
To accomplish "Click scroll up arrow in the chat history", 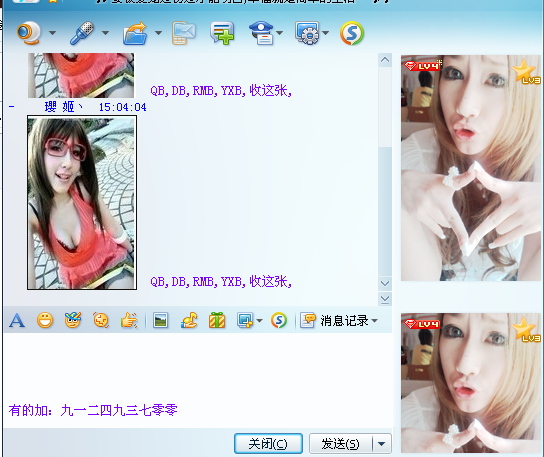I will (x=385, y=60).
